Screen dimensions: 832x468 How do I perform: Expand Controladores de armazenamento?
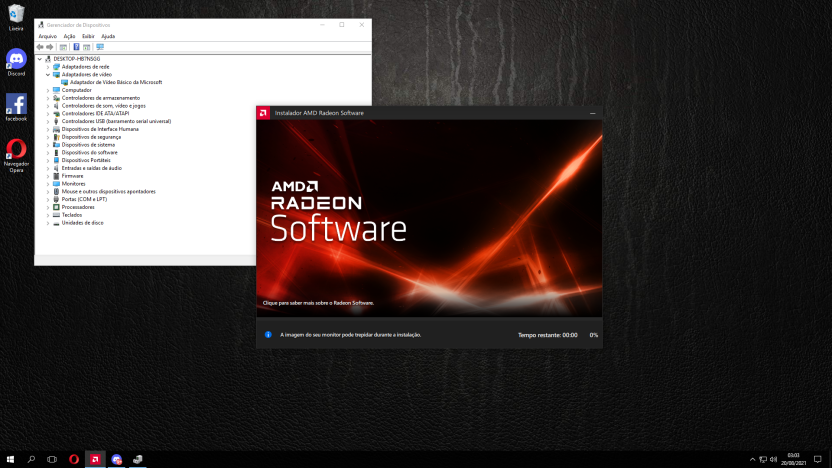click(x=48, y=98)
